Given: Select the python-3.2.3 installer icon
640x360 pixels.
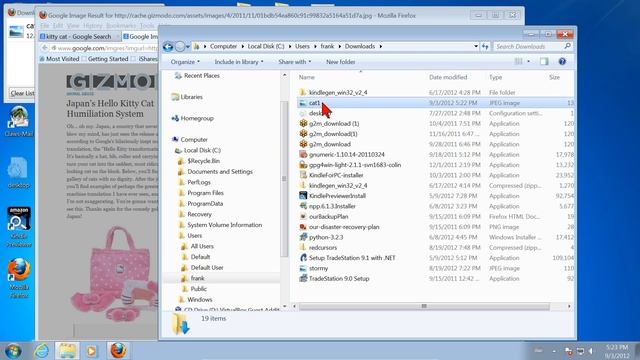Looking at the screenshot, I should (x=303, y=237).
